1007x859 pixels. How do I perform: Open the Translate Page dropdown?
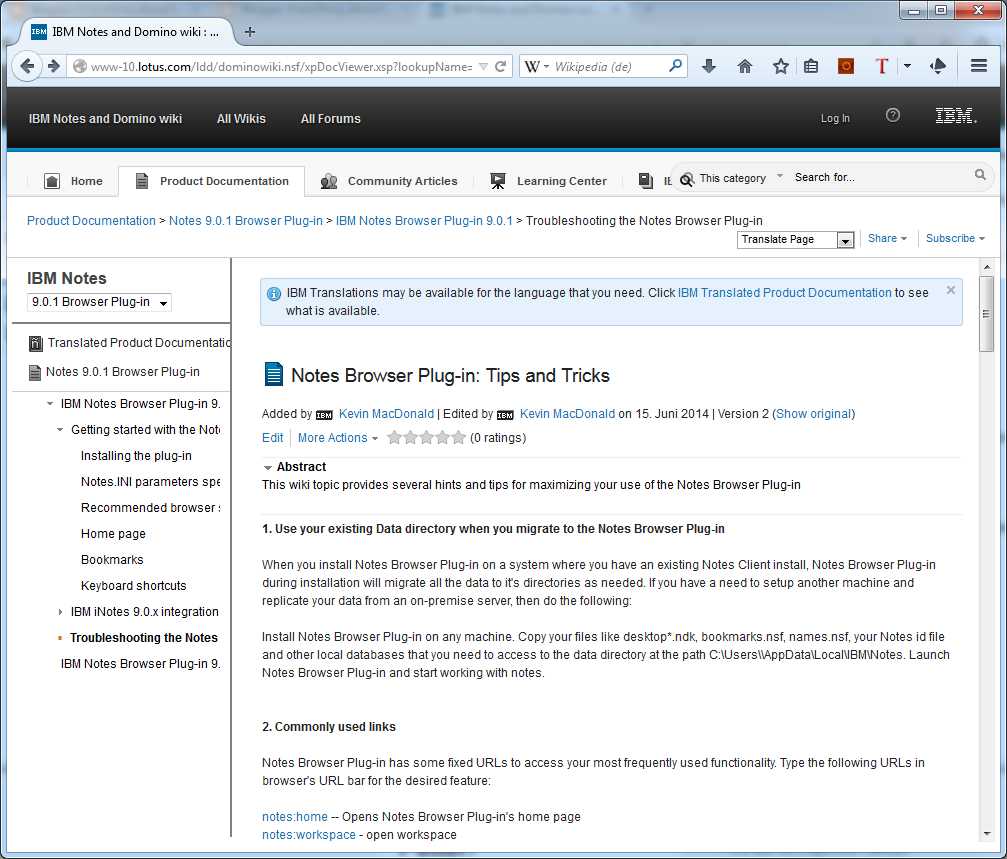click(x=845, y=239)
